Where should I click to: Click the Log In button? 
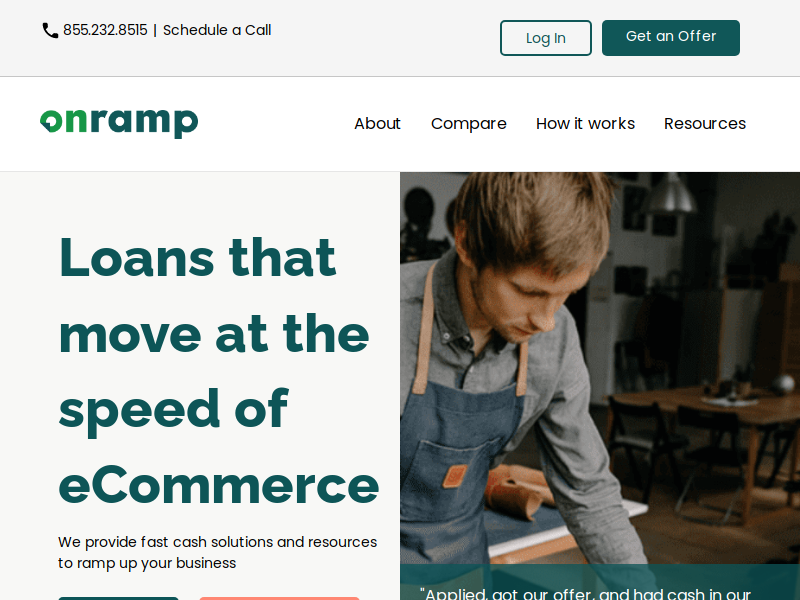(546, 38)
